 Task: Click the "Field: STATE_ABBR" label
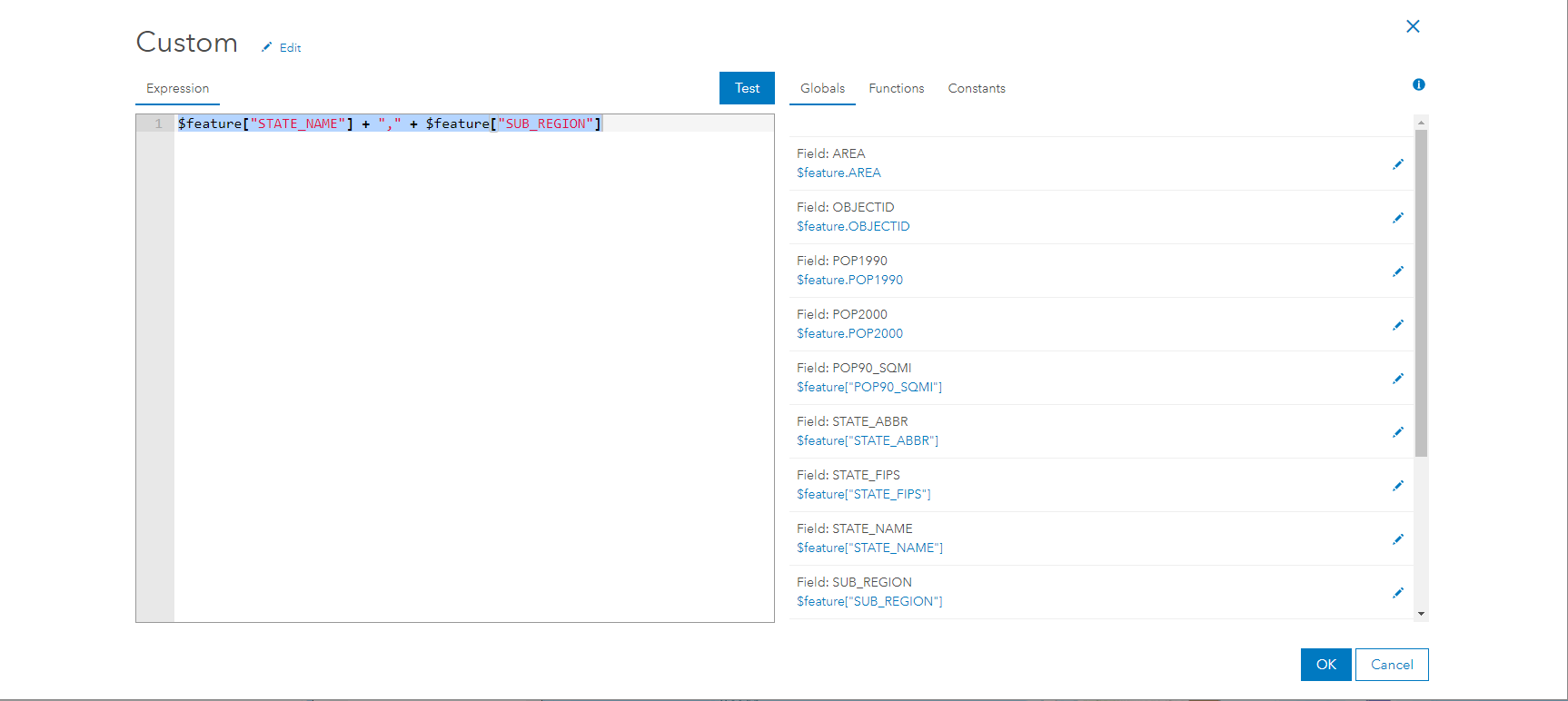click(852, 421)
